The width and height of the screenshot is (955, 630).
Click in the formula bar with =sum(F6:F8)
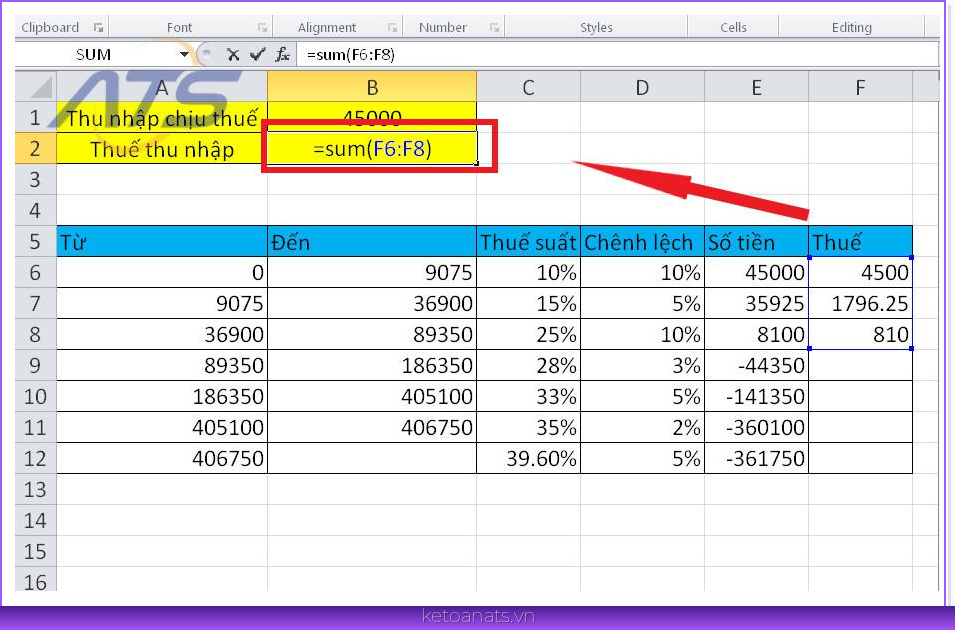coord(617,55)
